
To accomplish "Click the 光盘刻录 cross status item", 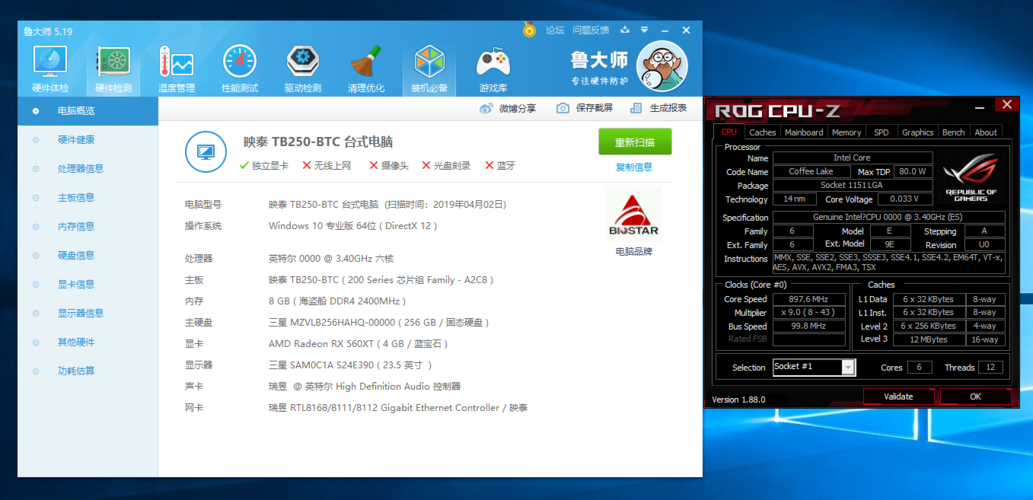I will pos(446,165).
